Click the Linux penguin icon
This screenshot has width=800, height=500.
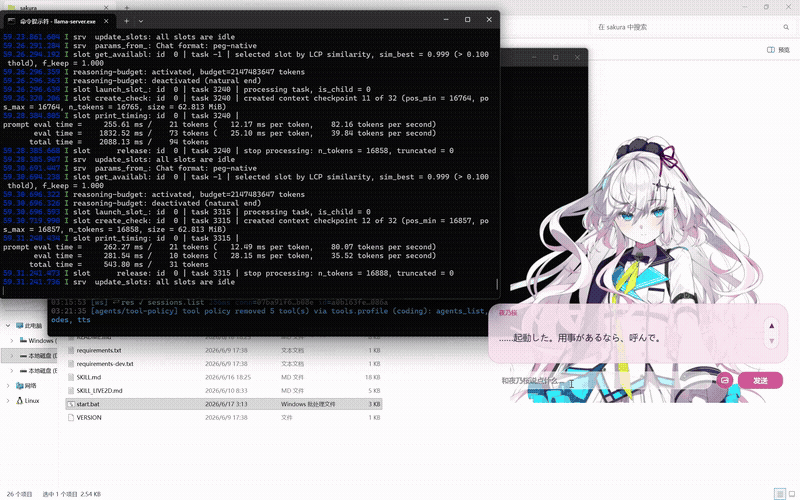pos(19,401)
